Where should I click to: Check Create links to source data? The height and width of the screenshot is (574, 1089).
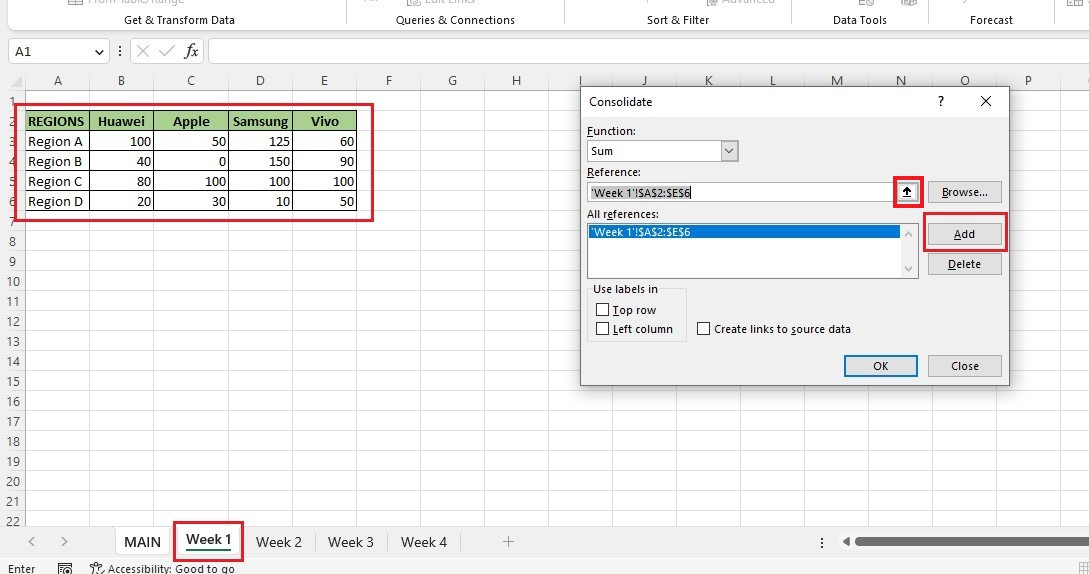point(704,329)
